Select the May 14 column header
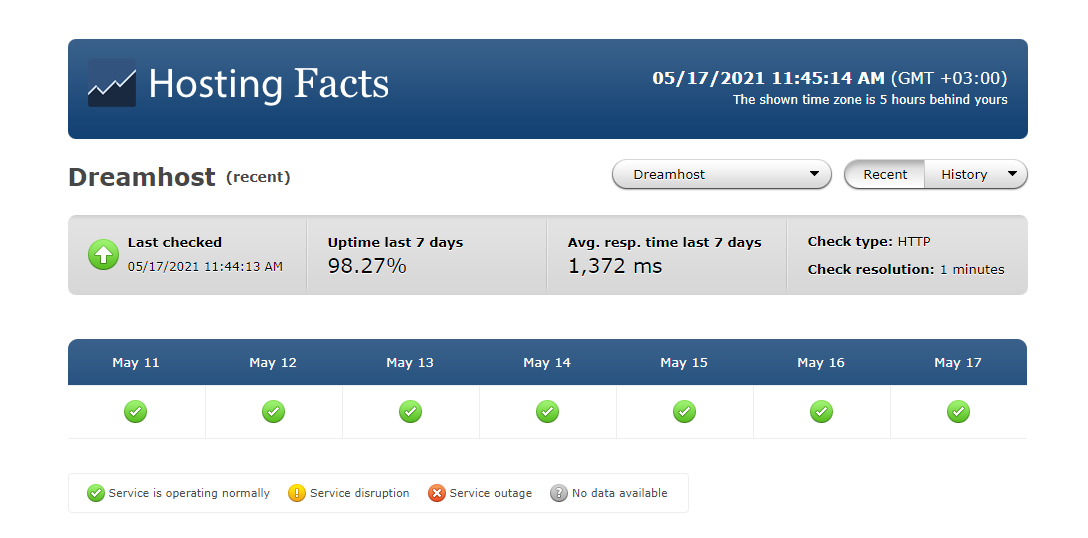This screenshot has height=538, width=1088. tap(547, 362)
